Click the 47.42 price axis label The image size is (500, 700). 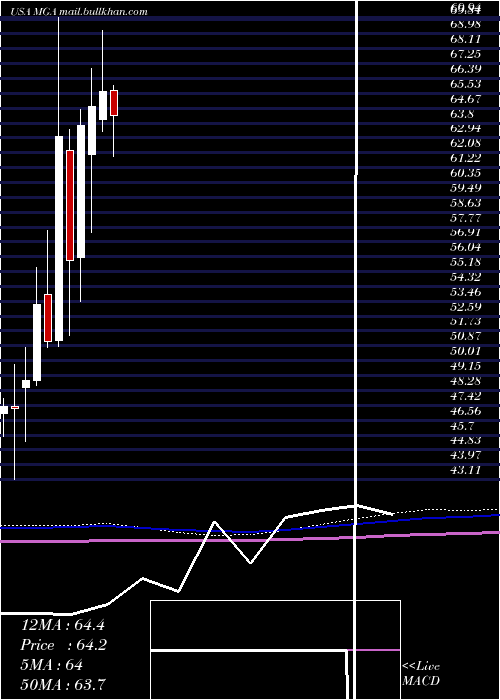point(466,396)
